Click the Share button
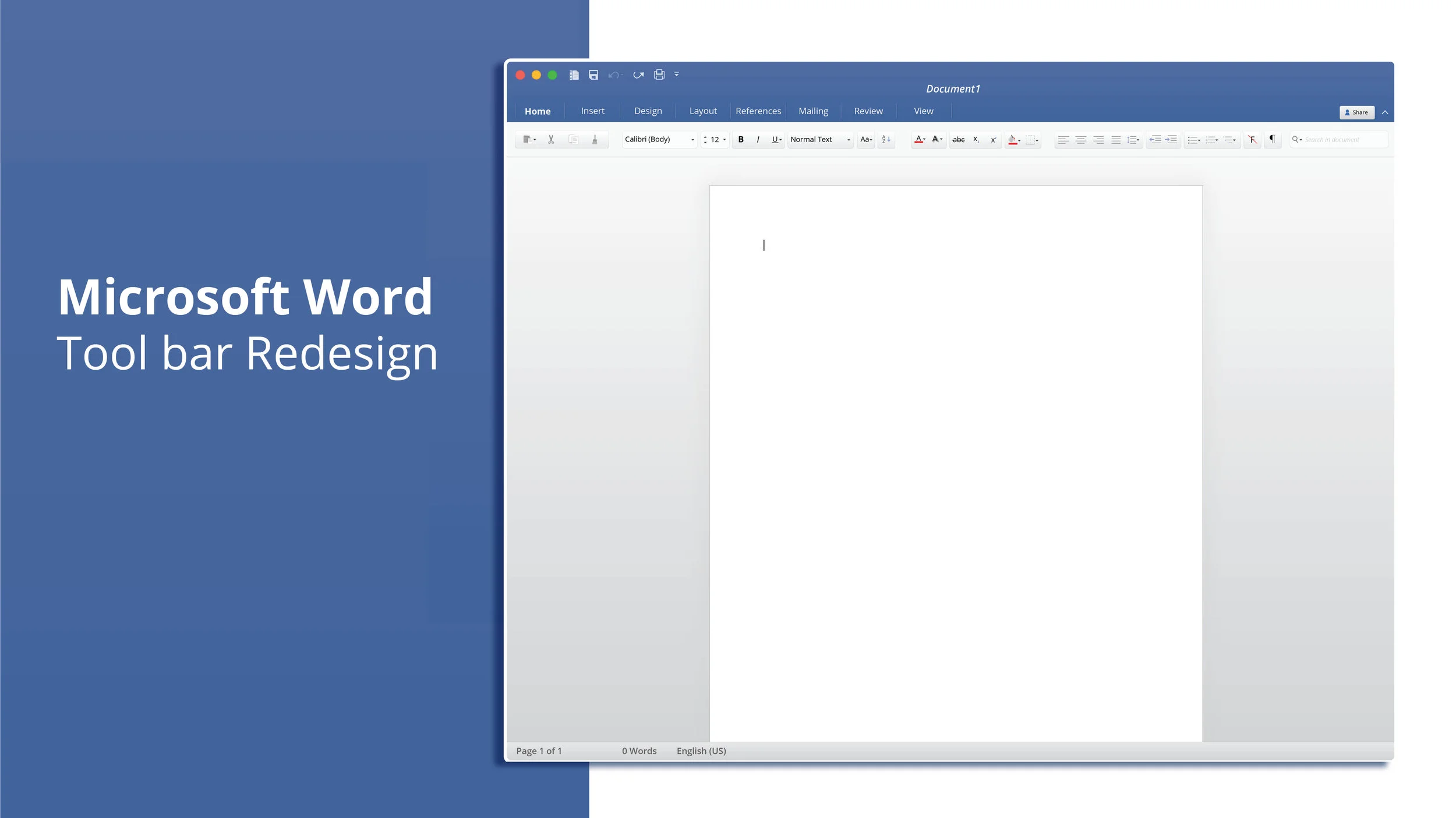Viewport: 1456px width, 818px height. pos(1356,112)
